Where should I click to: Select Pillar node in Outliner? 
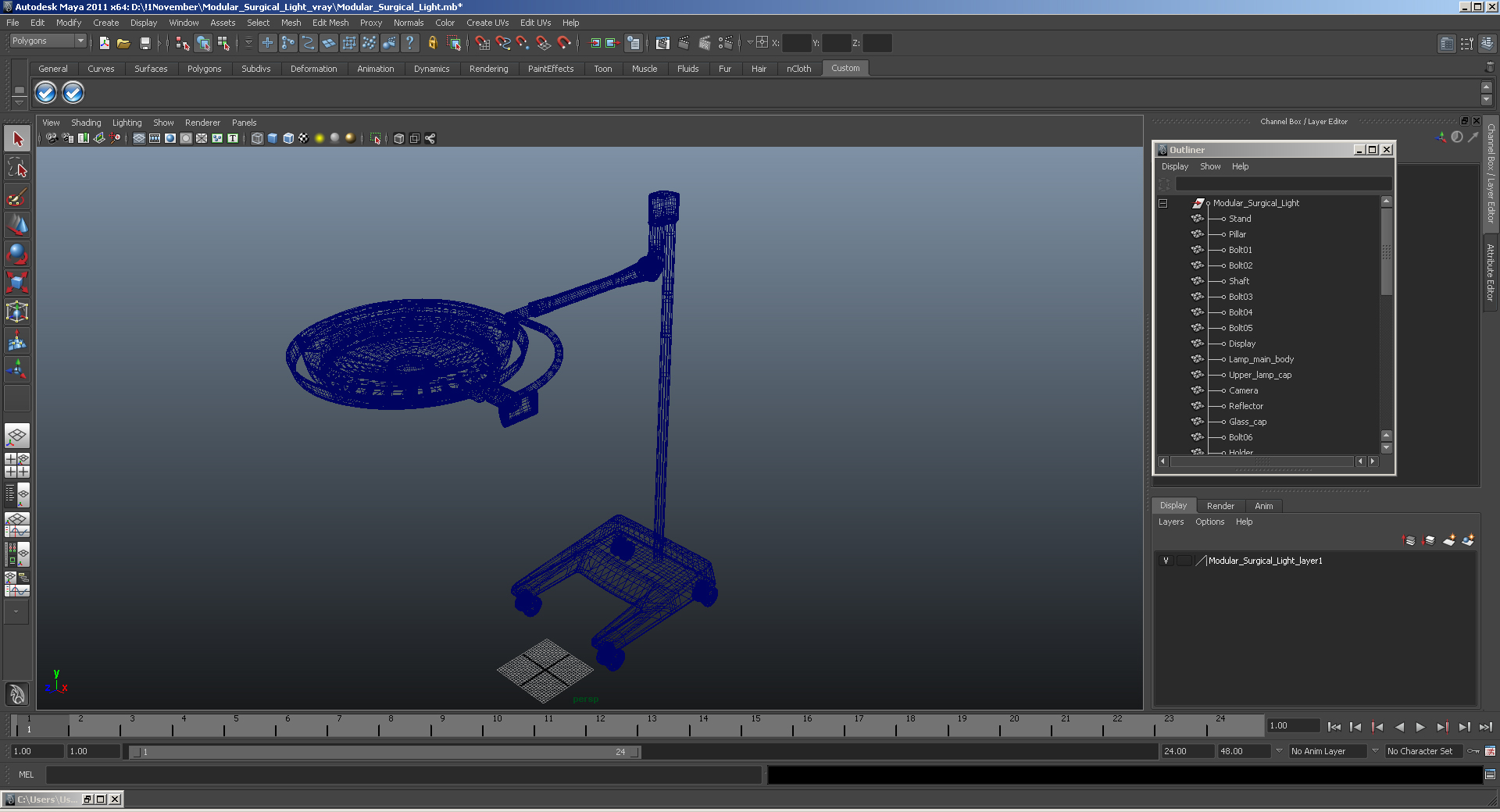click(1237, 234)
